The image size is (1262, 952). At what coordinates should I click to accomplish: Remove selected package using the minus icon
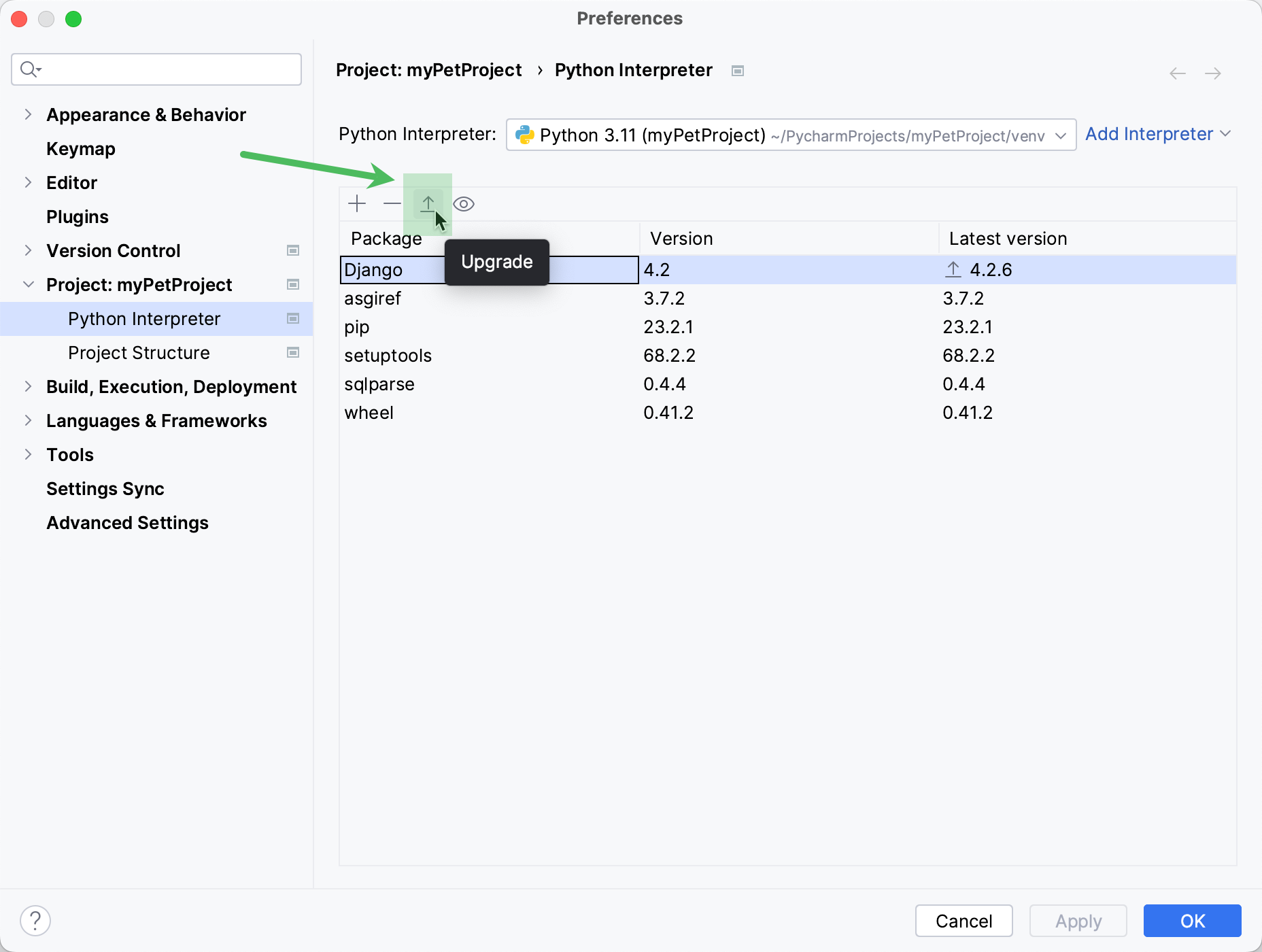click(392, 203)
